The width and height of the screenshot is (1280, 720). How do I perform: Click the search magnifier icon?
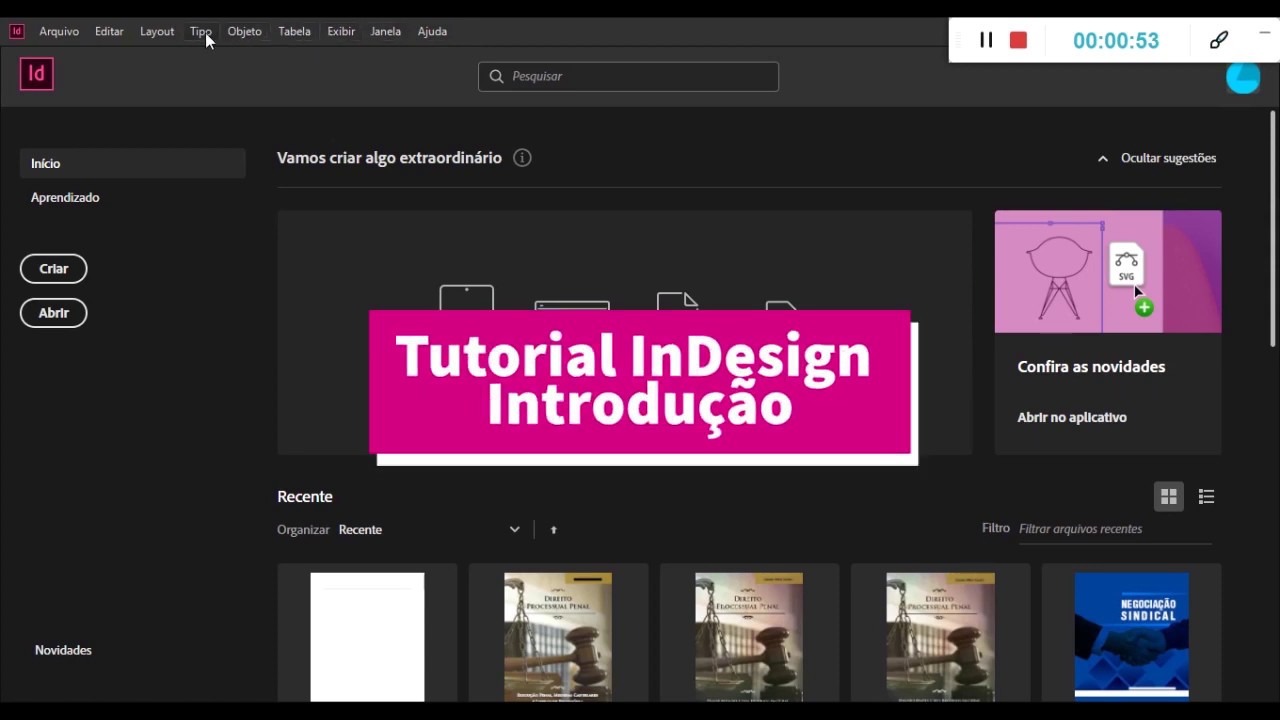[496, 76]
